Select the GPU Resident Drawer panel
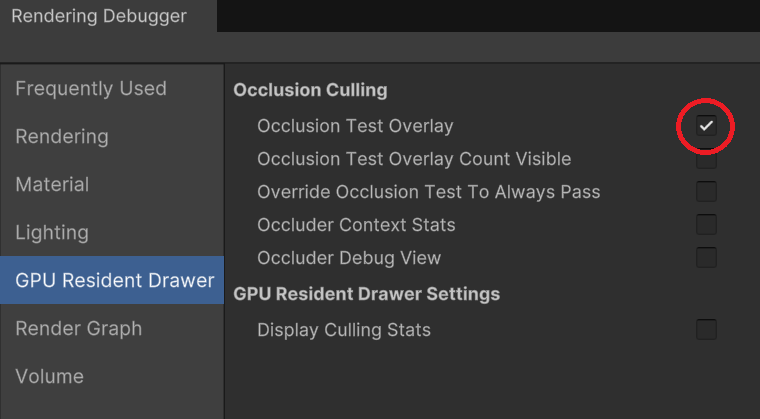This screenshot has width=760, height=419. (x=112, y=280)
